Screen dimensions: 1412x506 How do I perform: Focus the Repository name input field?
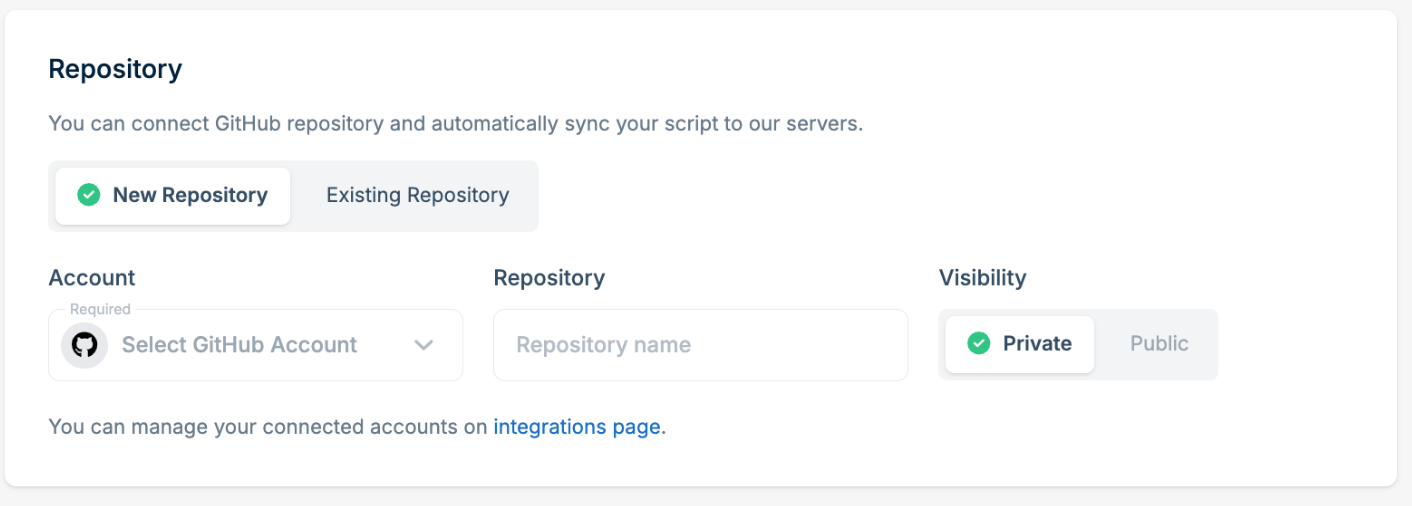click(700, 345)
